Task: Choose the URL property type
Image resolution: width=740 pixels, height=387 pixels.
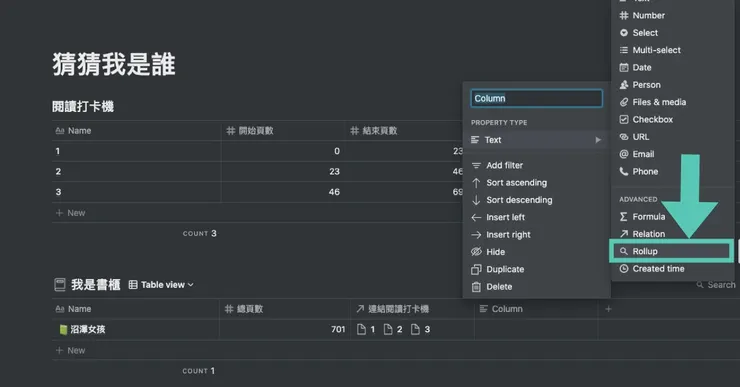Action: click(x=672, y=137)
